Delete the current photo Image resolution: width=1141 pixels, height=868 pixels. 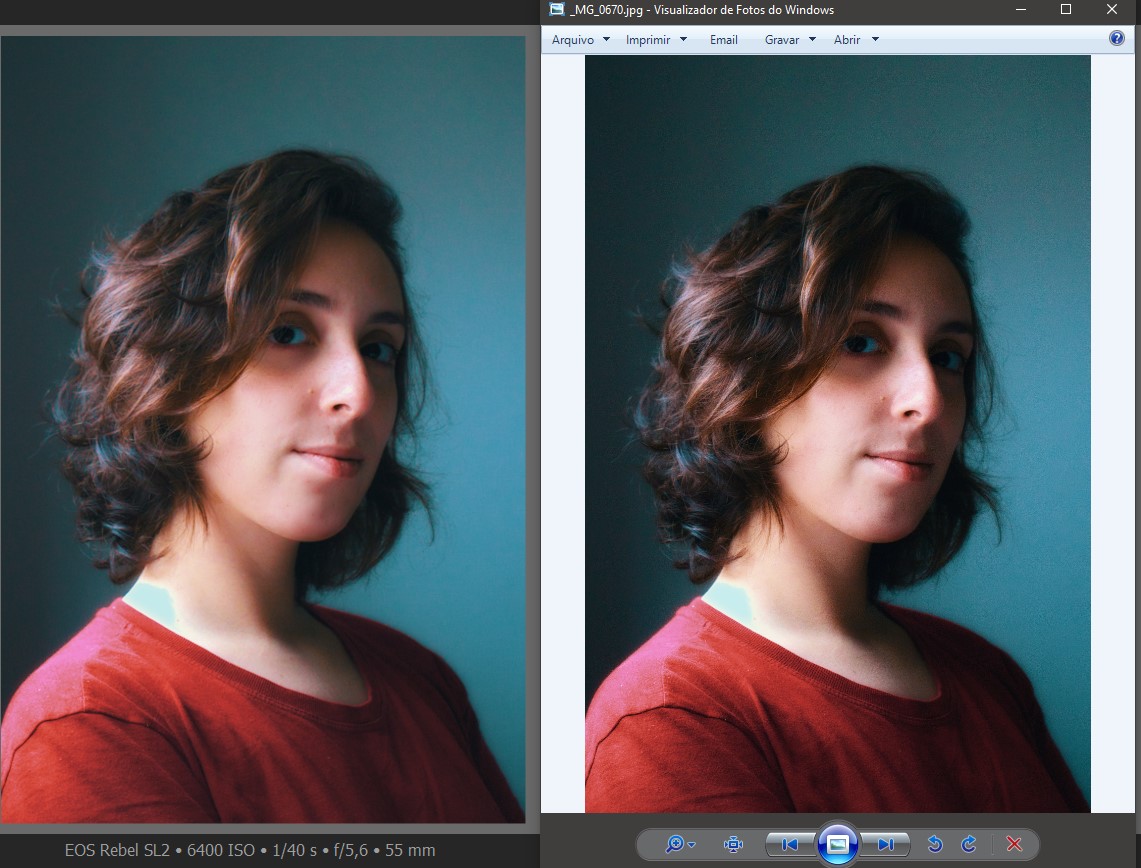1014,843
